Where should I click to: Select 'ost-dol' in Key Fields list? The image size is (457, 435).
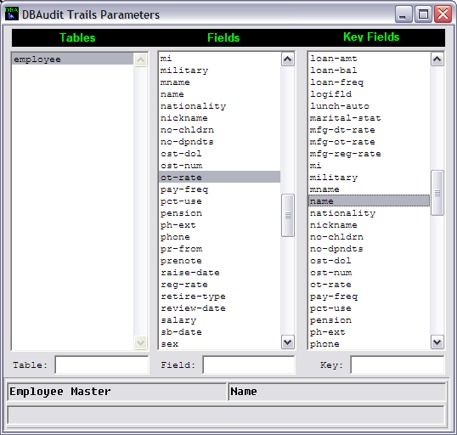pos(369,261)
